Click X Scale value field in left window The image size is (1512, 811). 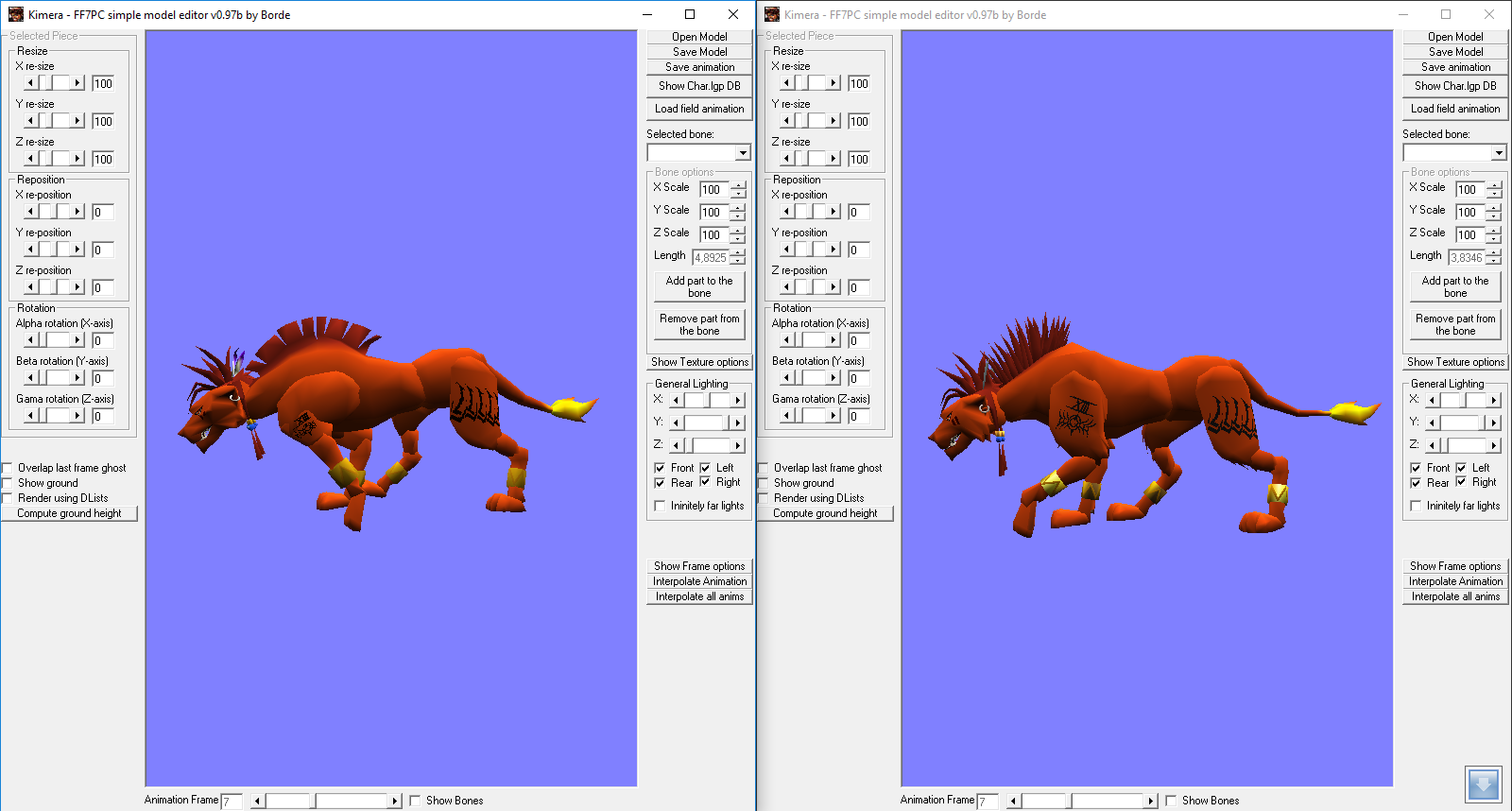[713, 189]
